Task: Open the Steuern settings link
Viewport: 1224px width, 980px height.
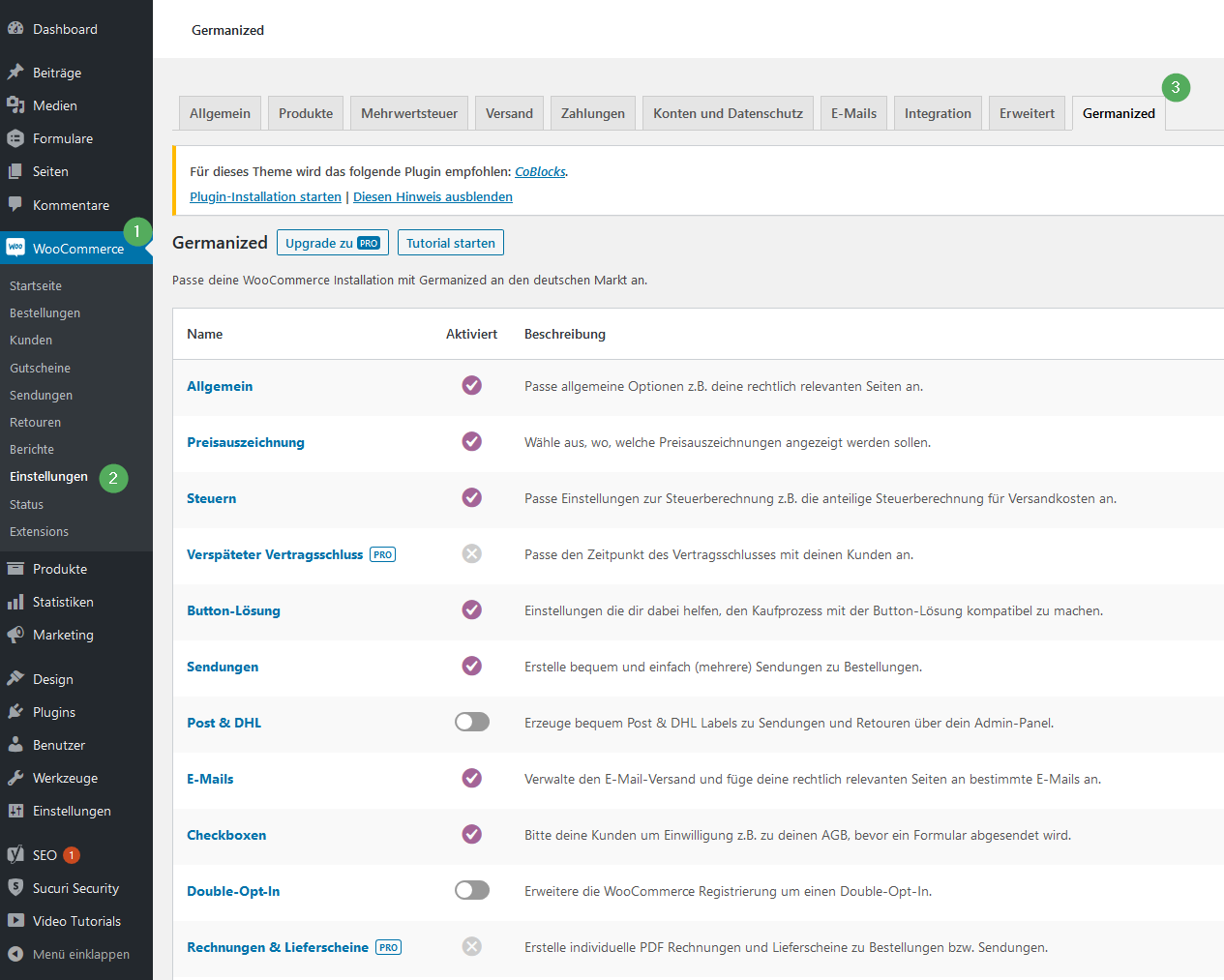Action: 211,498
